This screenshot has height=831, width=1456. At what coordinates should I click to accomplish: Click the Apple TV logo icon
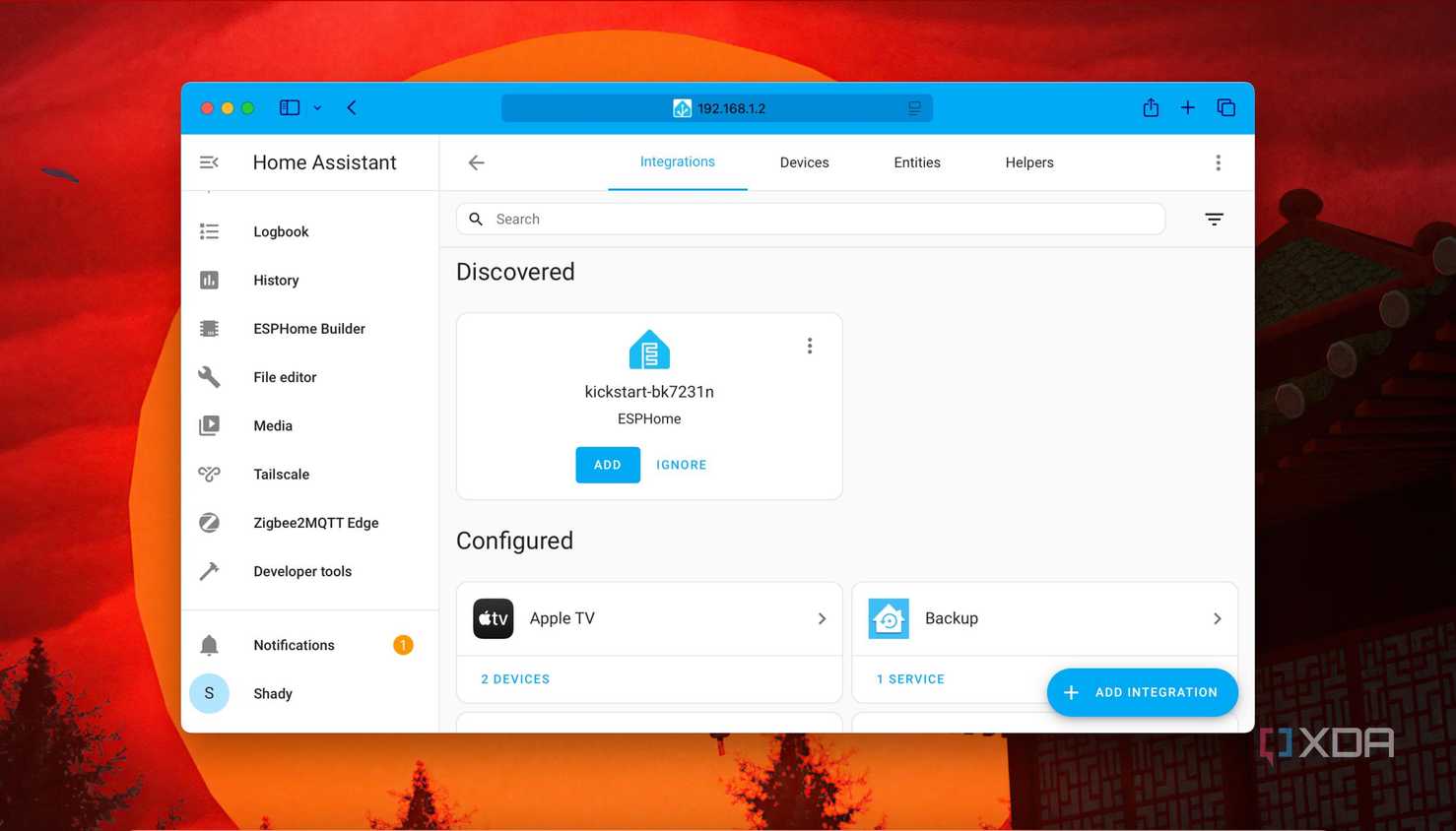493,618
